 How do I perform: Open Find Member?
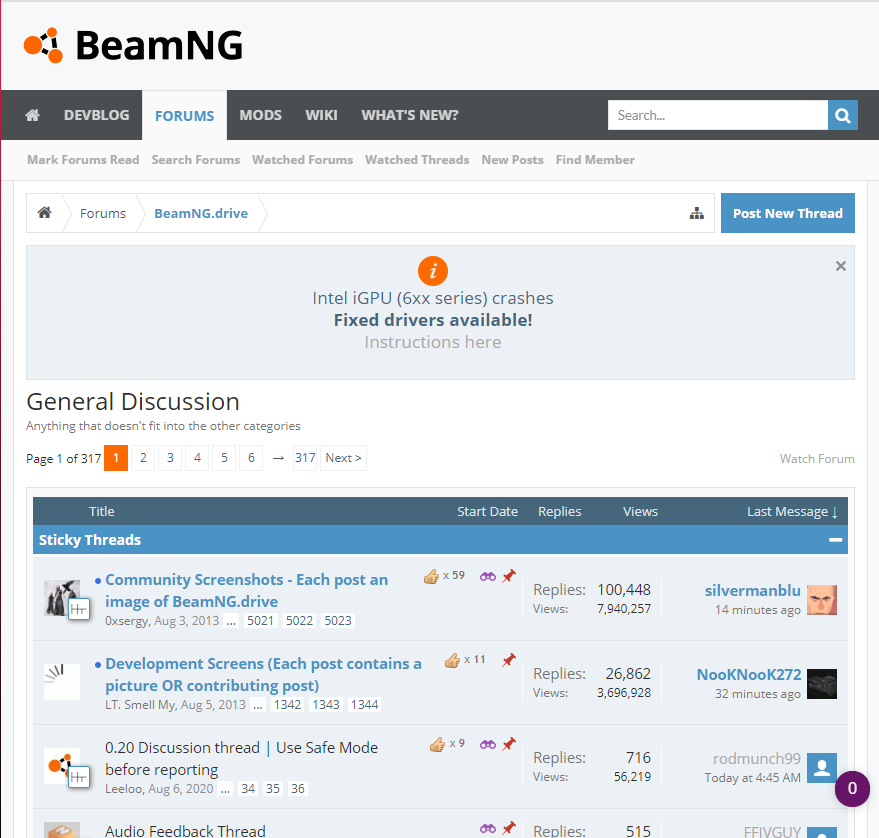point(595,160)
